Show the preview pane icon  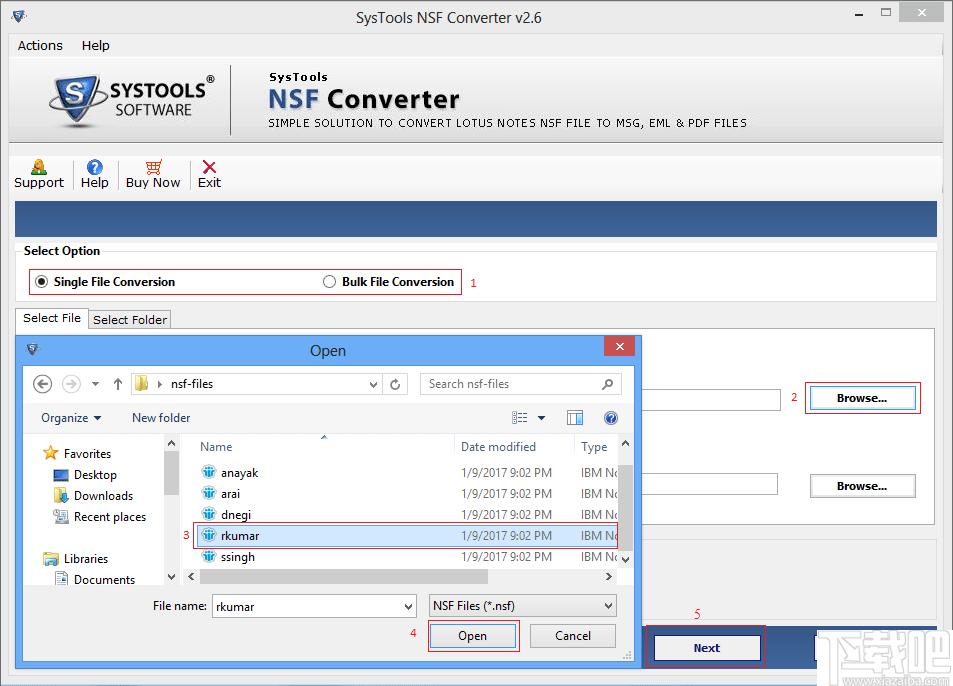point(574,417)
